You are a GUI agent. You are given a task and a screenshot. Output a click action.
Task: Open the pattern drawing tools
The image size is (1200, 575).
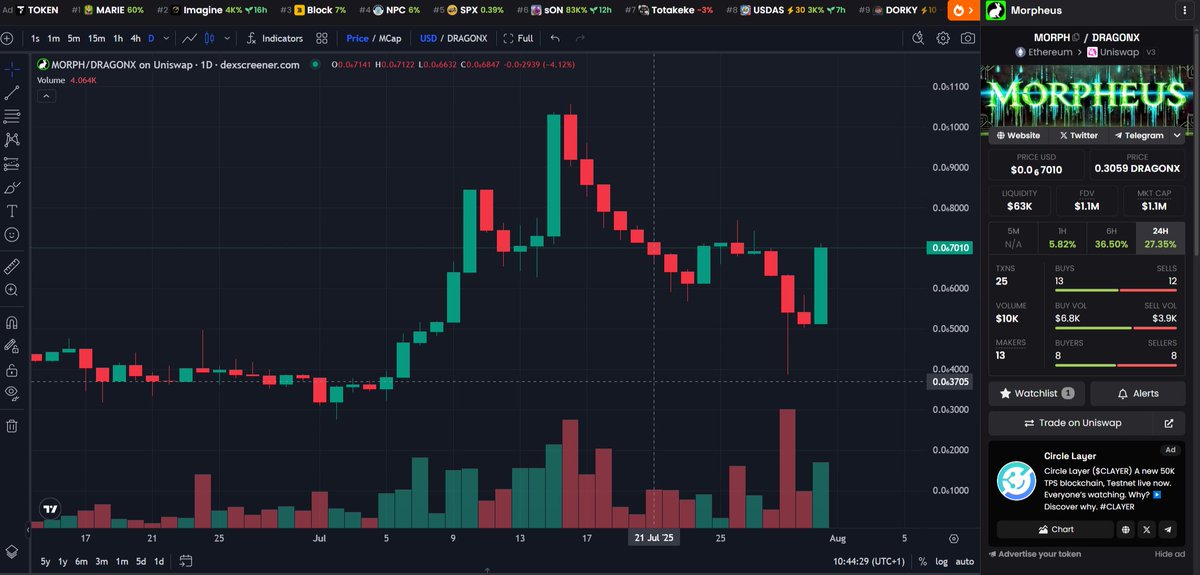[12, 141]
